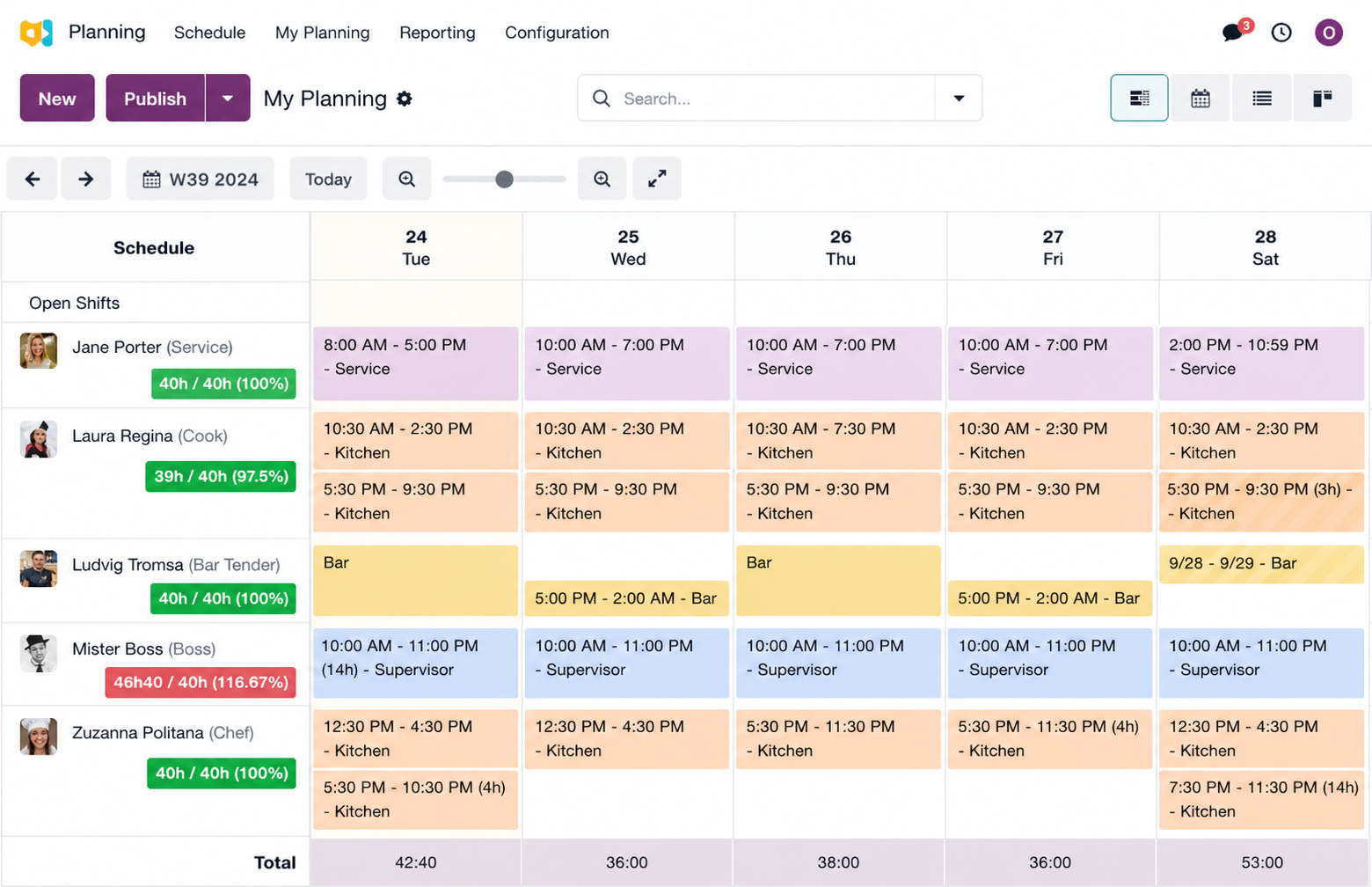Switch to list view

tap(1262, 99)
